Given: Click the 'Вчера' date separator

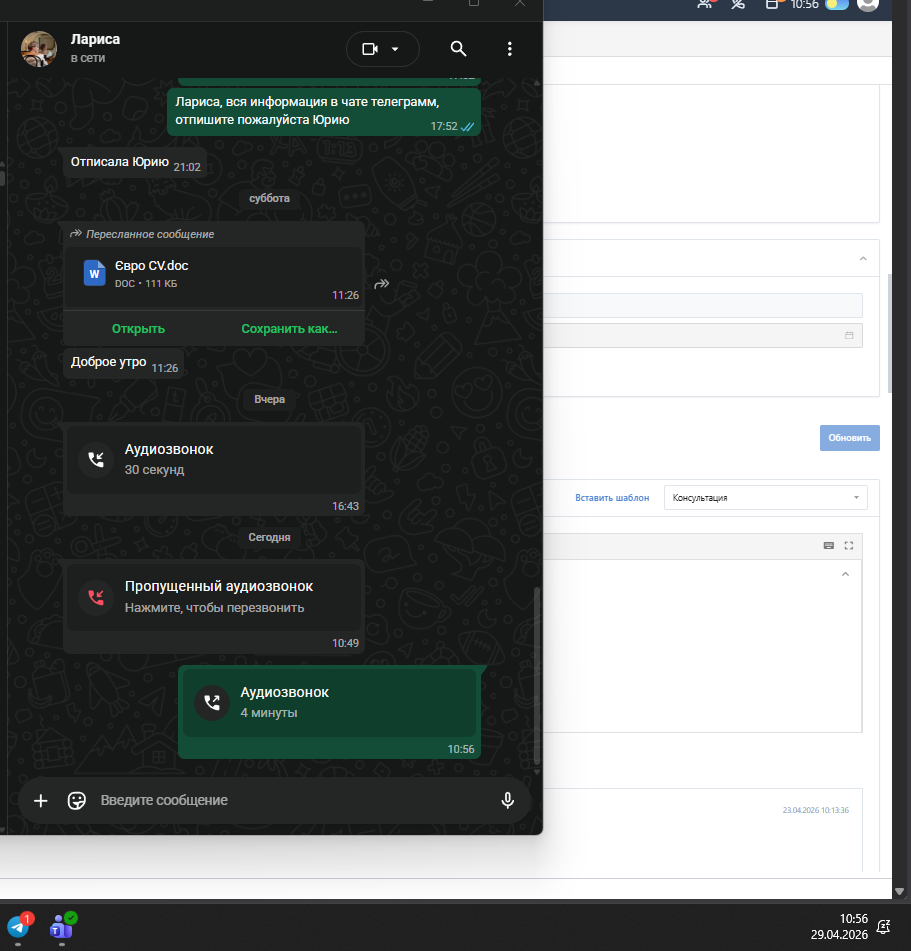Looking at the screenshot, I should point(269,399).
